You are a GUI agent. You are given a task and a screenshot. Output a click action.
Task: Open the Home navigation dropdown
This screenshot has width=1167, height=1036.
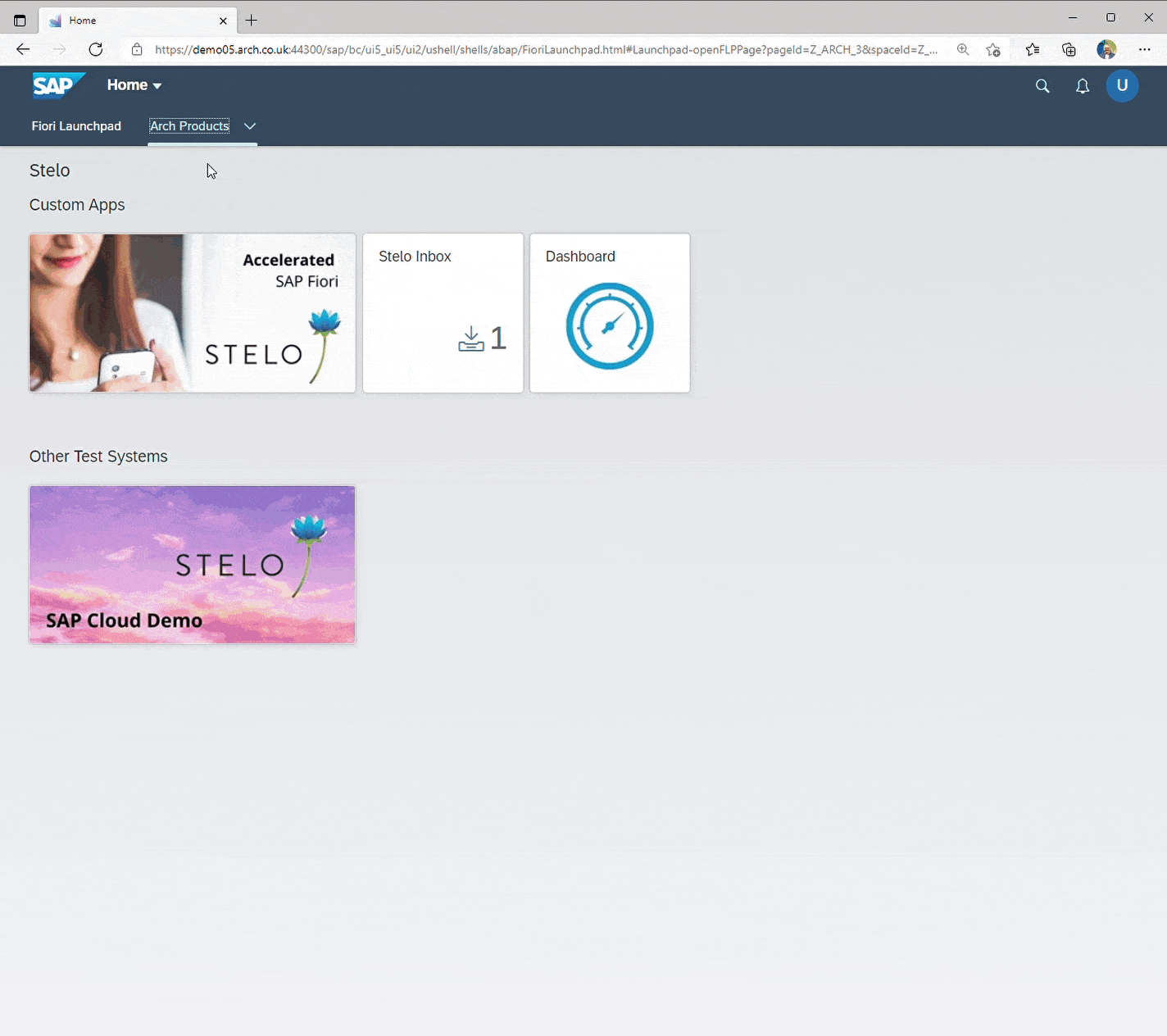tap(134, 85)
